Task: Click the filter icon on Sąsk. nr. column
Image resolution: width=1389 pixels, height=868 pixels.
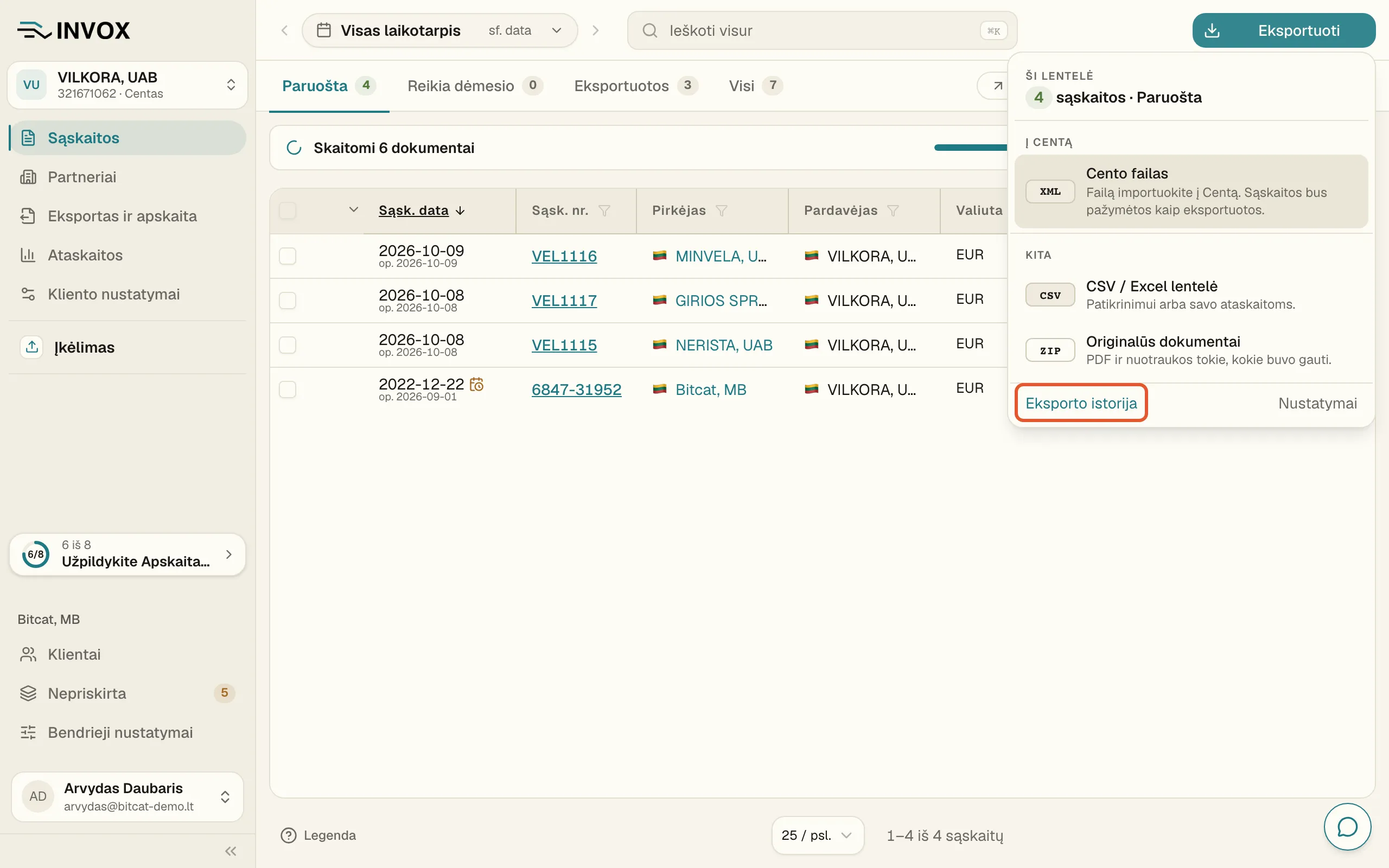Action: pos(604,210)
